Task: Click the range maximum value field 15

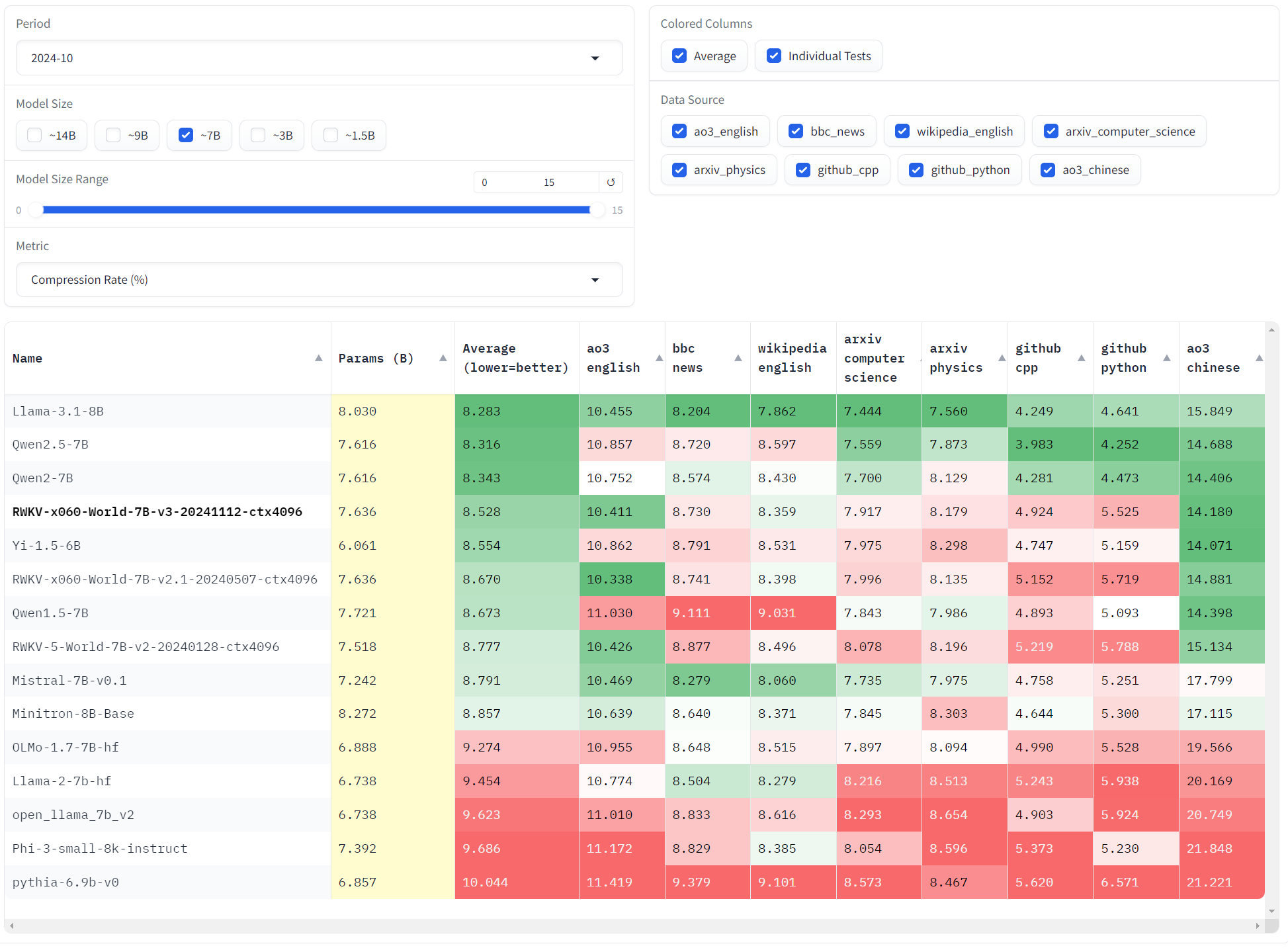Action: point(549,183)
